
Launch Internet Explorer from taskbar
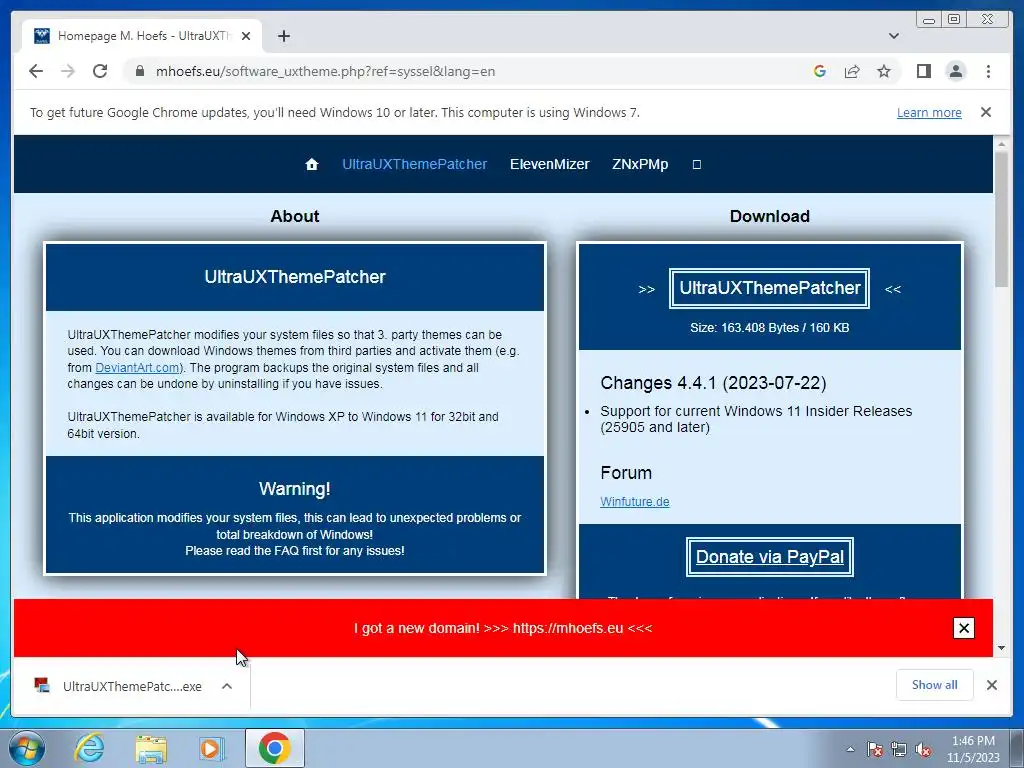[x=89, y=748]
